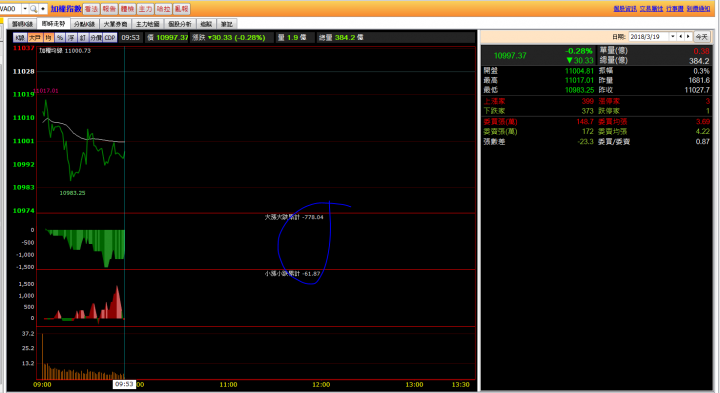Switch to the 個股分析 tab

(180, 24)
